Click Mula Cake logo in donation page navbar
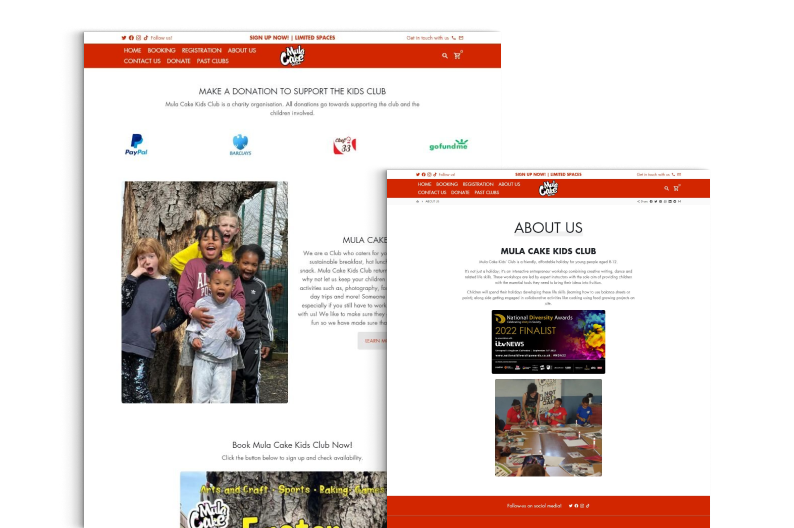The image size is (794, 528). click(292, 56)
